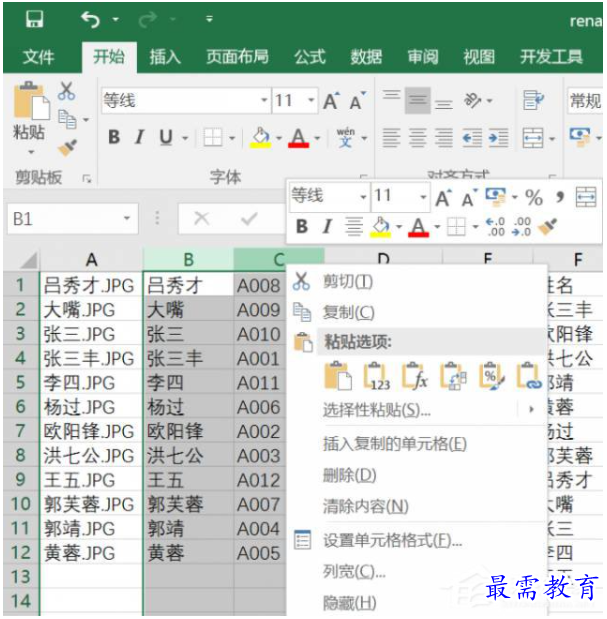Click percent style on mini toolbar
607x619 pixels.
pos(534,197)
